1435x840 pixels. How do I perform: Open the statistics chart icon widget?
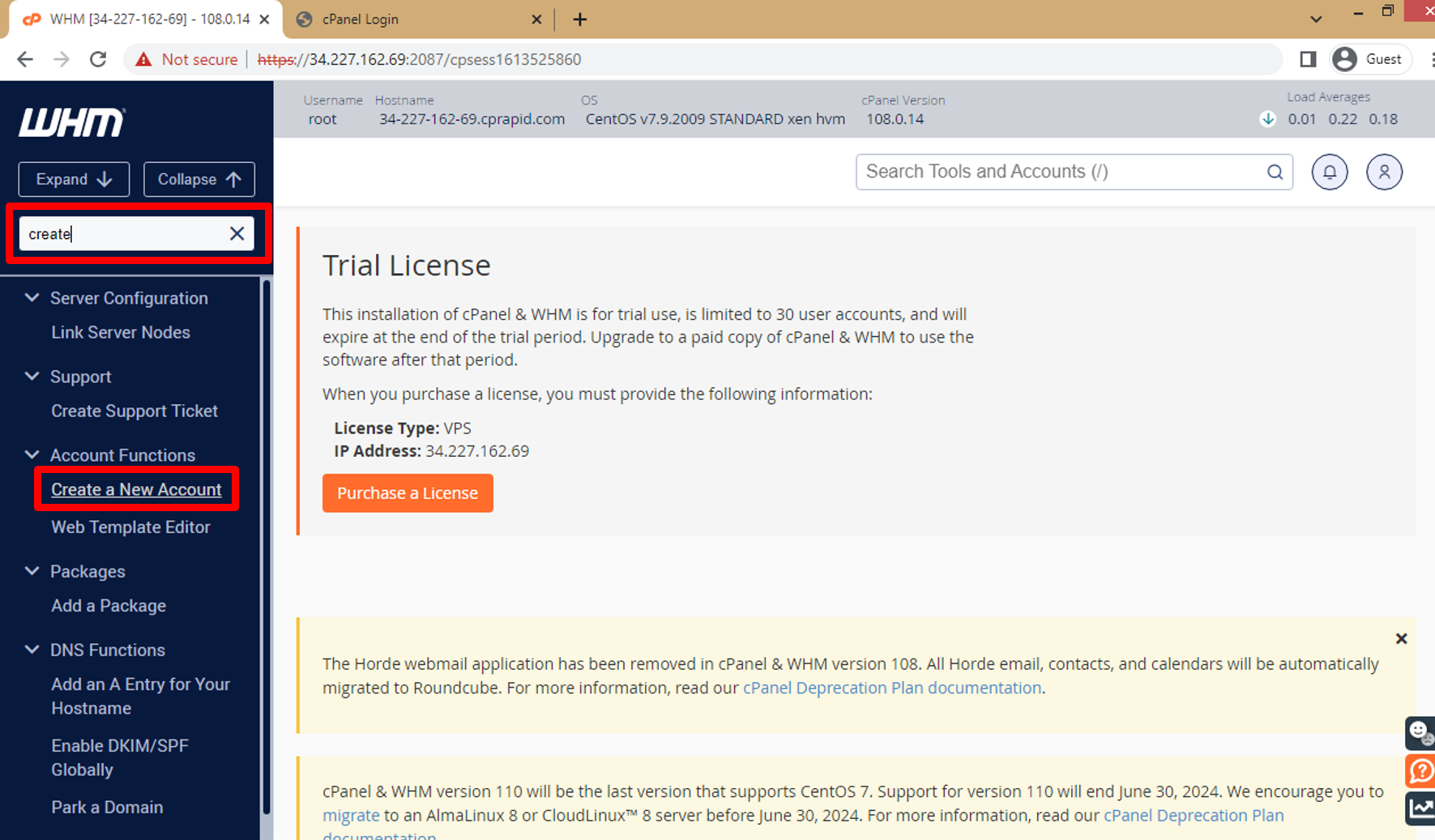pos(1420,808)
